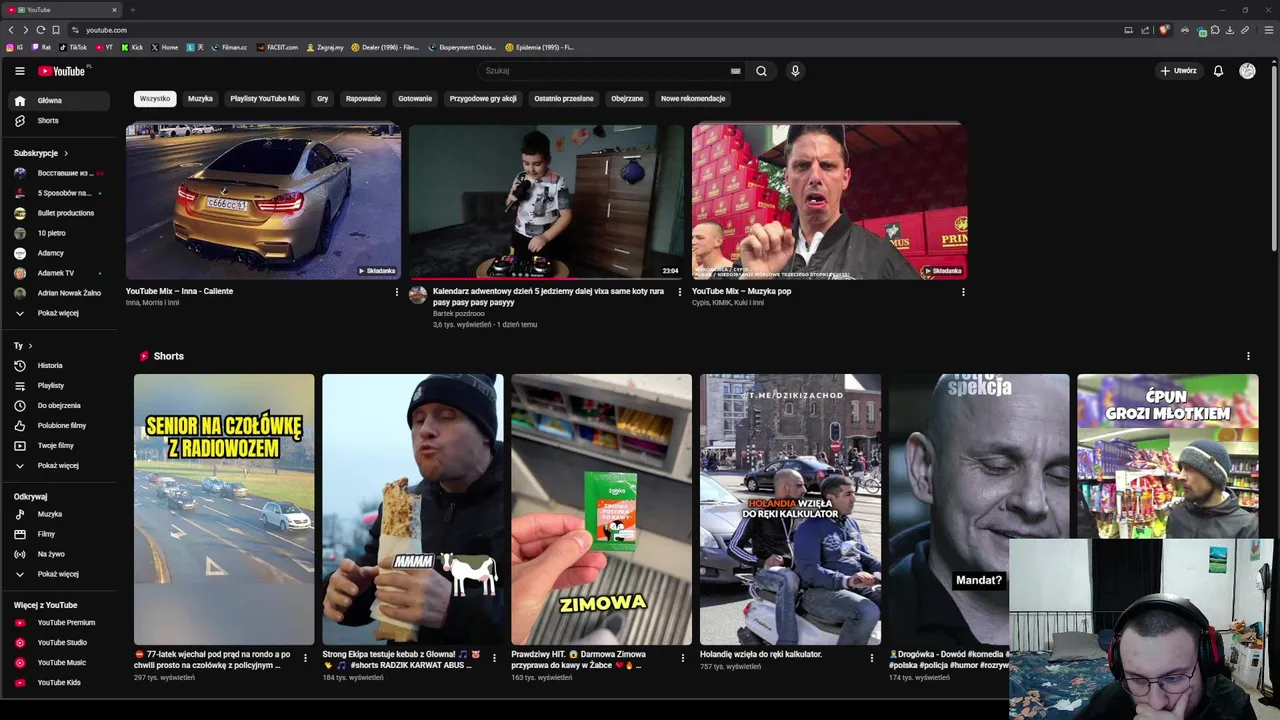Viewport: 1280px width, 720px height.
Task: Open Senior na czołówkę short thumbnail
Action: tap(224, 510)
